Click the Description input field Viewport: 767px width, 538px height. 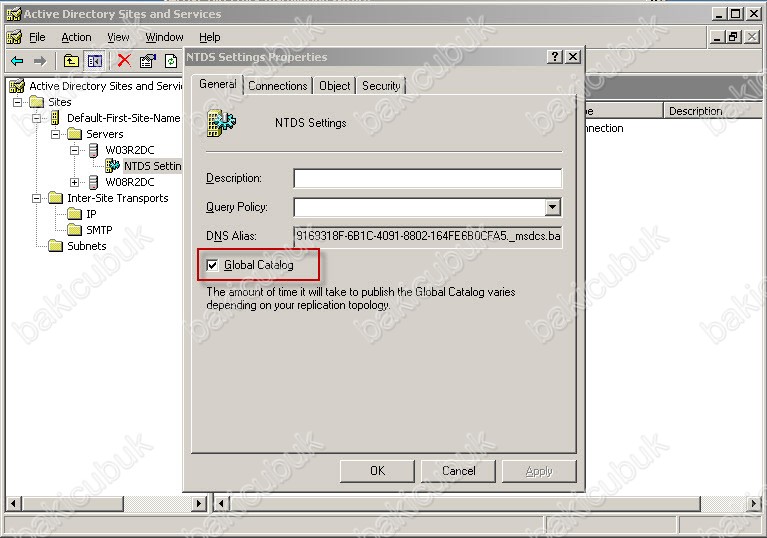[x=428, y=179]
